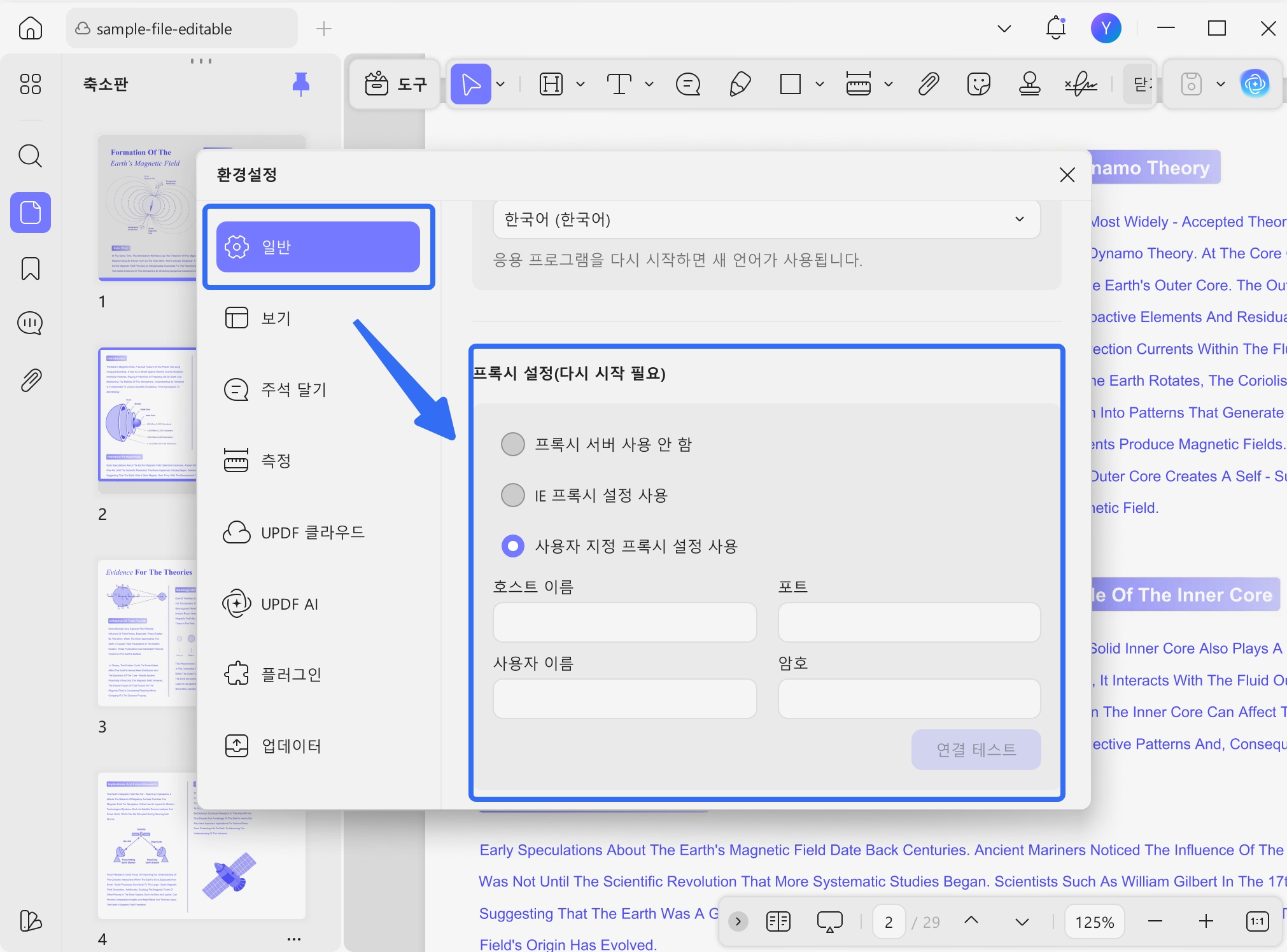Click the stamp tool icon

pyautogui.click(x=1029, y=83)
